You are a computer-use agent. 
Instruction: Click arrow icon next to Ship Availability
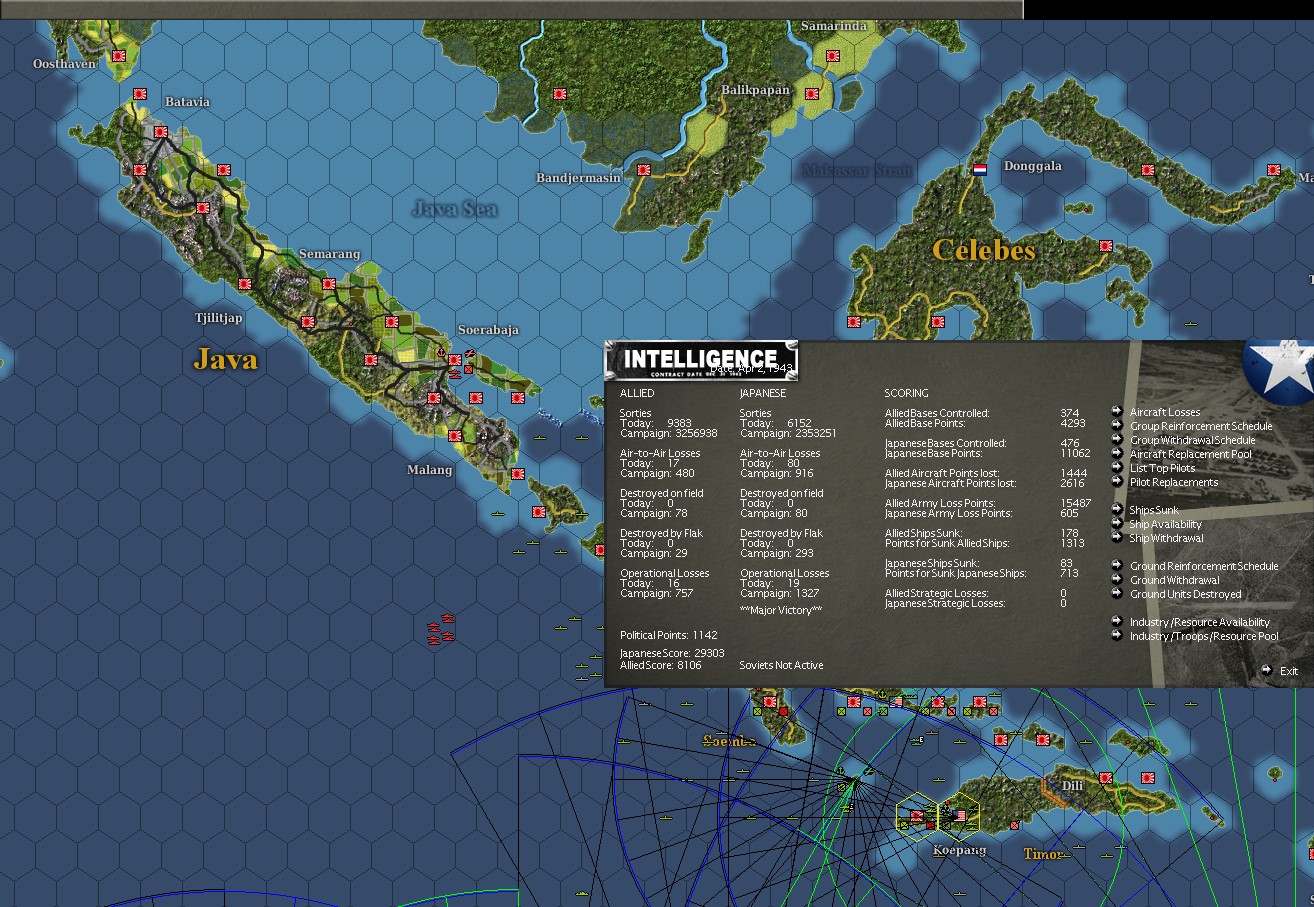pyautogui.click(x=1117, y=523)
